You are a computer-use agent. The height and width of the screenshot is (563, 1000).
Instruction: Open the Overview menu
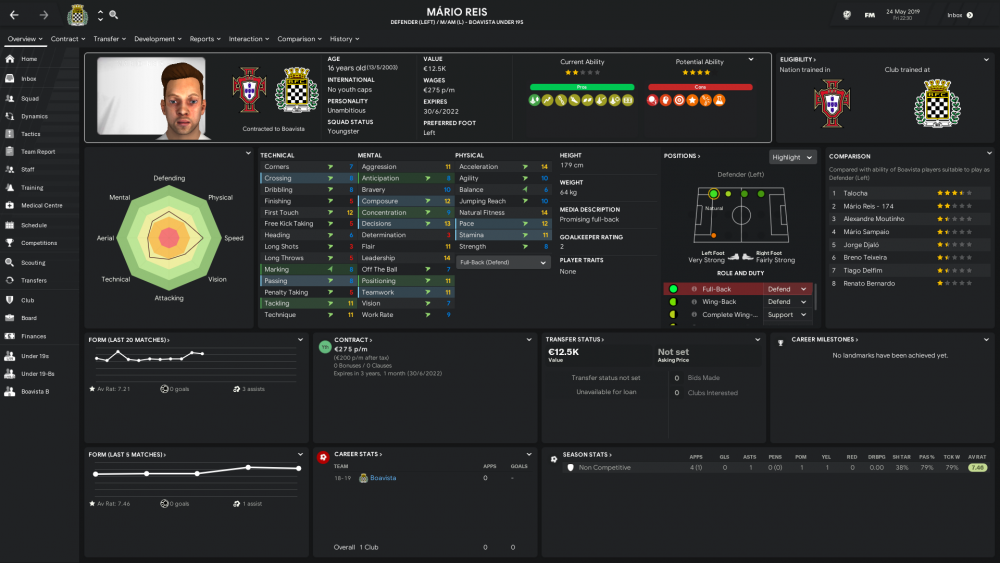click(25, 39)
